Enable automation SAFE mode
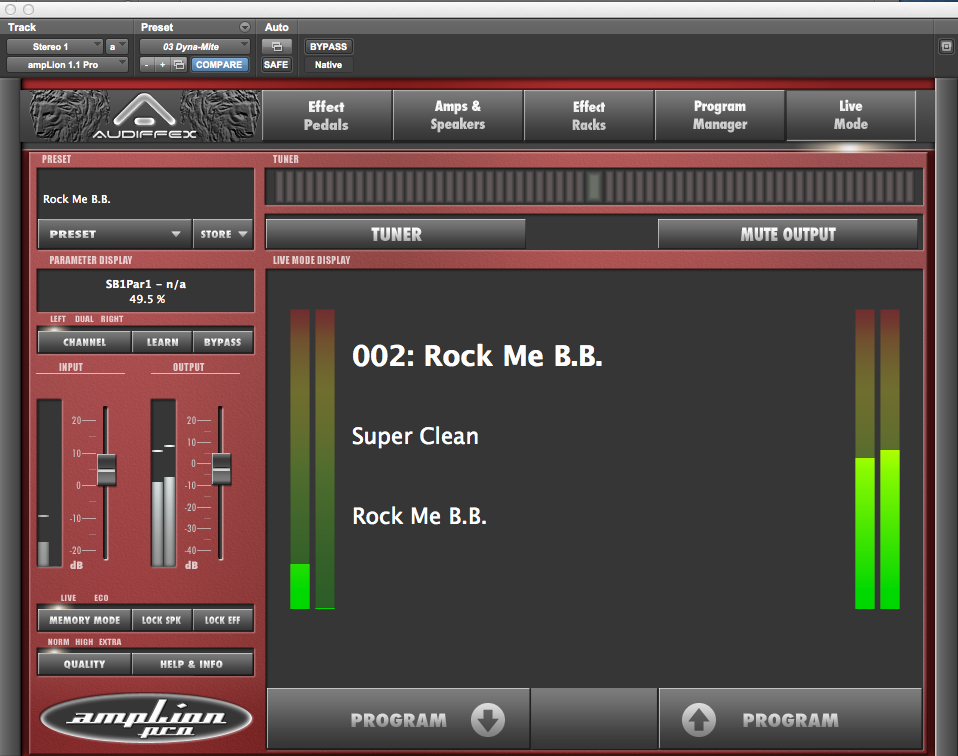The height and width of the screenshot is (756, 958). coord(276,65)
